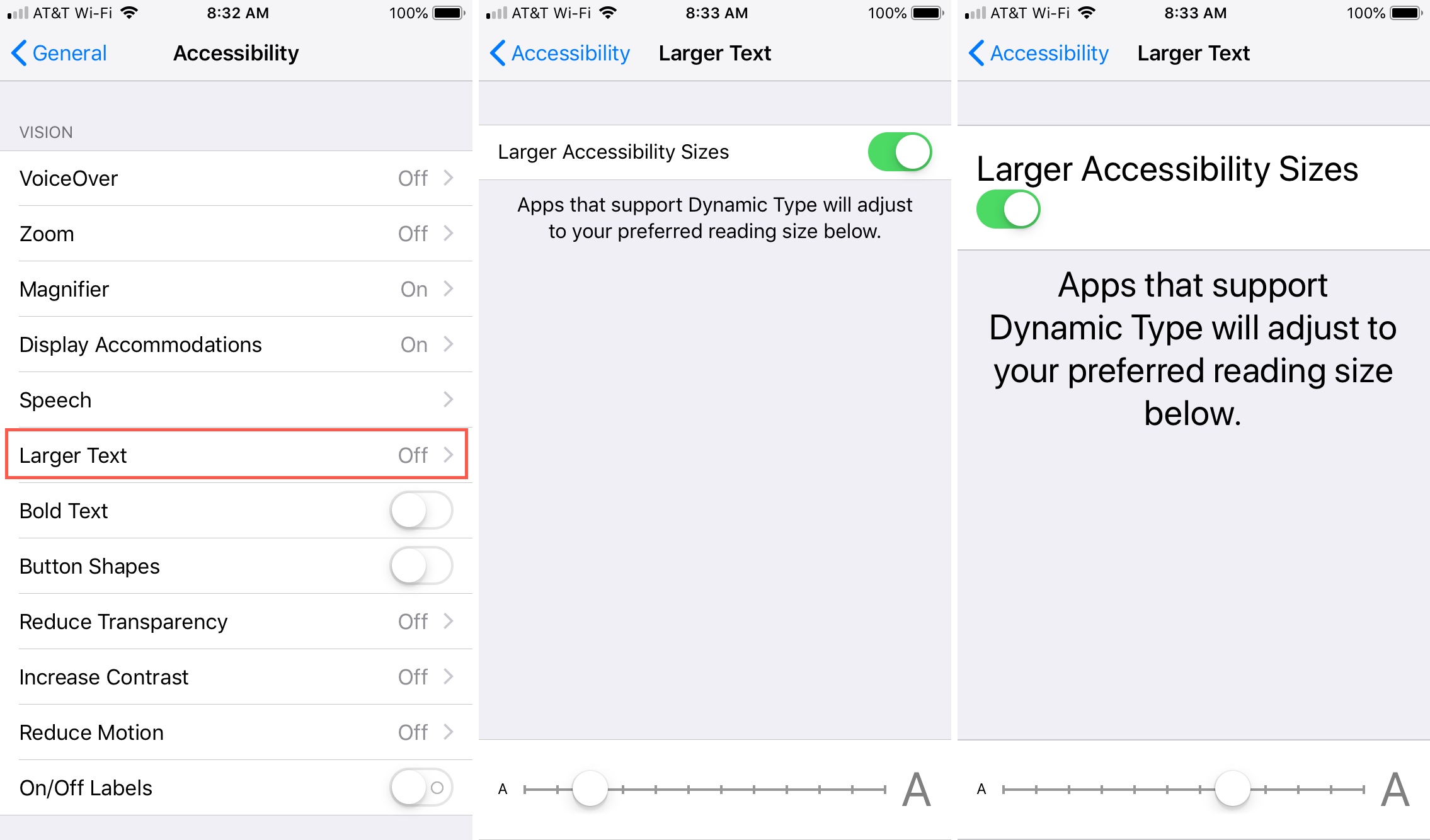Toggle Larger Accessibility Sizes on middle screen
Viewport: 1430px width, 840px height.
[x=900, y=153]
